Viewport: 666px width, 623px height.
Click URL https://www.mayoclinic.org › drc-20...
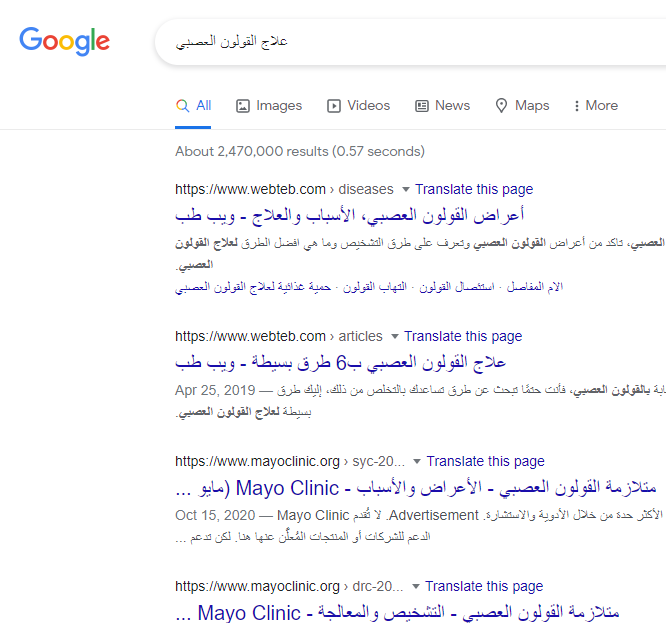289,586
